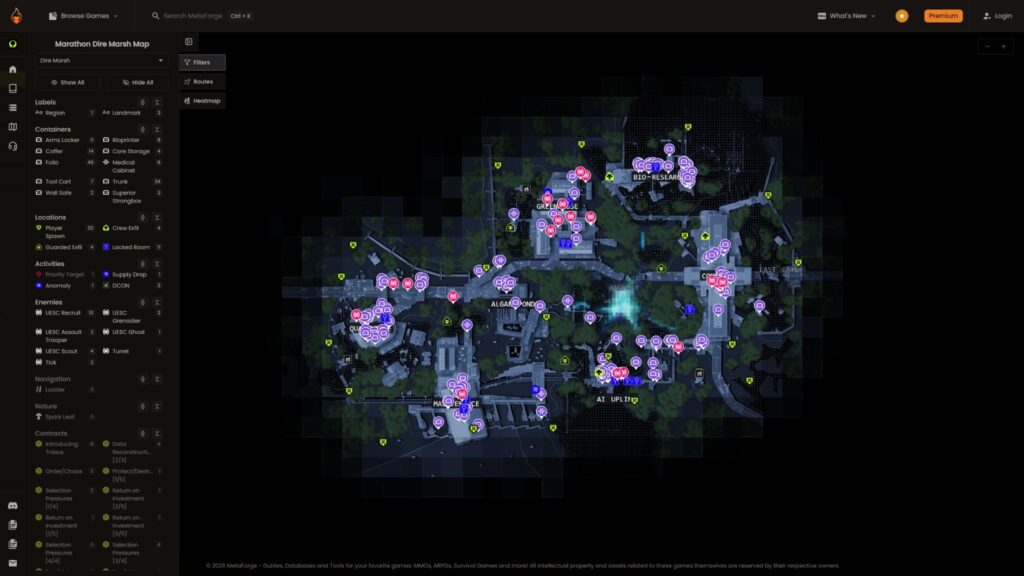Toggle the Medical Cabinet filter
1024x576 pixels.
pyautogui.click(x=132, y=166)
